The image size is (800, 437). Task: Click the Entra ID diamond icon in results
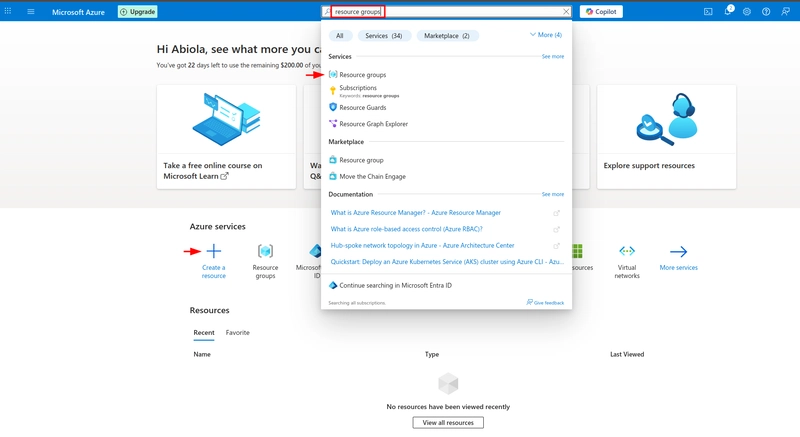333,285
